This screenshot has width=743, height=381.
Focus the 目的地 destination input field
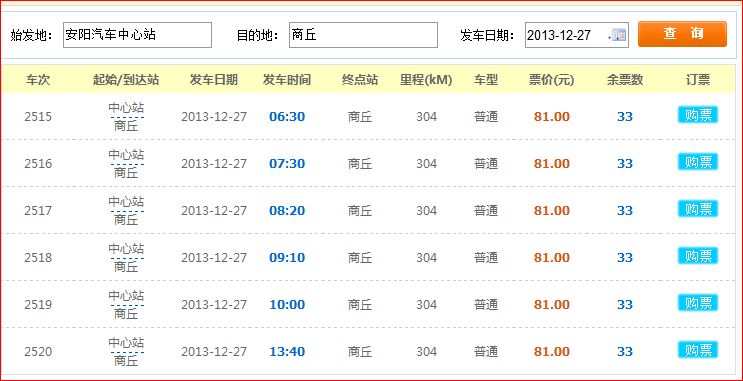(x=363, y=35)
